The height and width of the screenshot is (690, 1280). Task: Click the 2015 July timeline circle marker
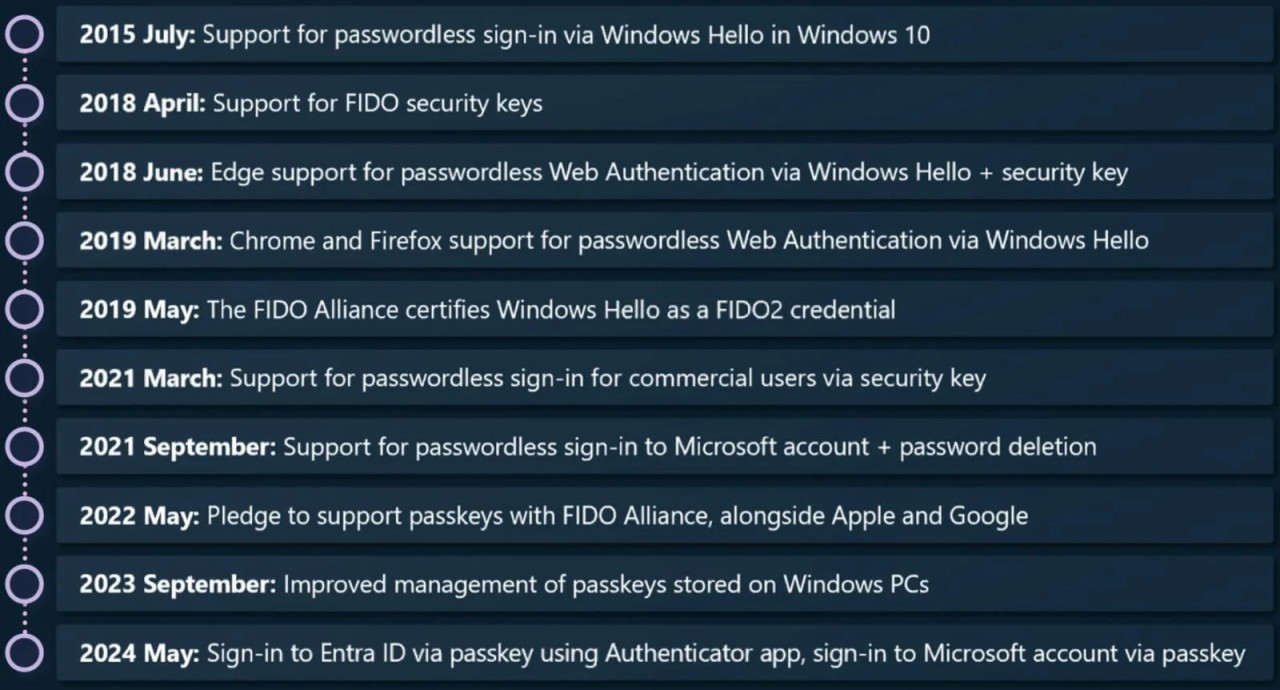[x=24, y=34]
